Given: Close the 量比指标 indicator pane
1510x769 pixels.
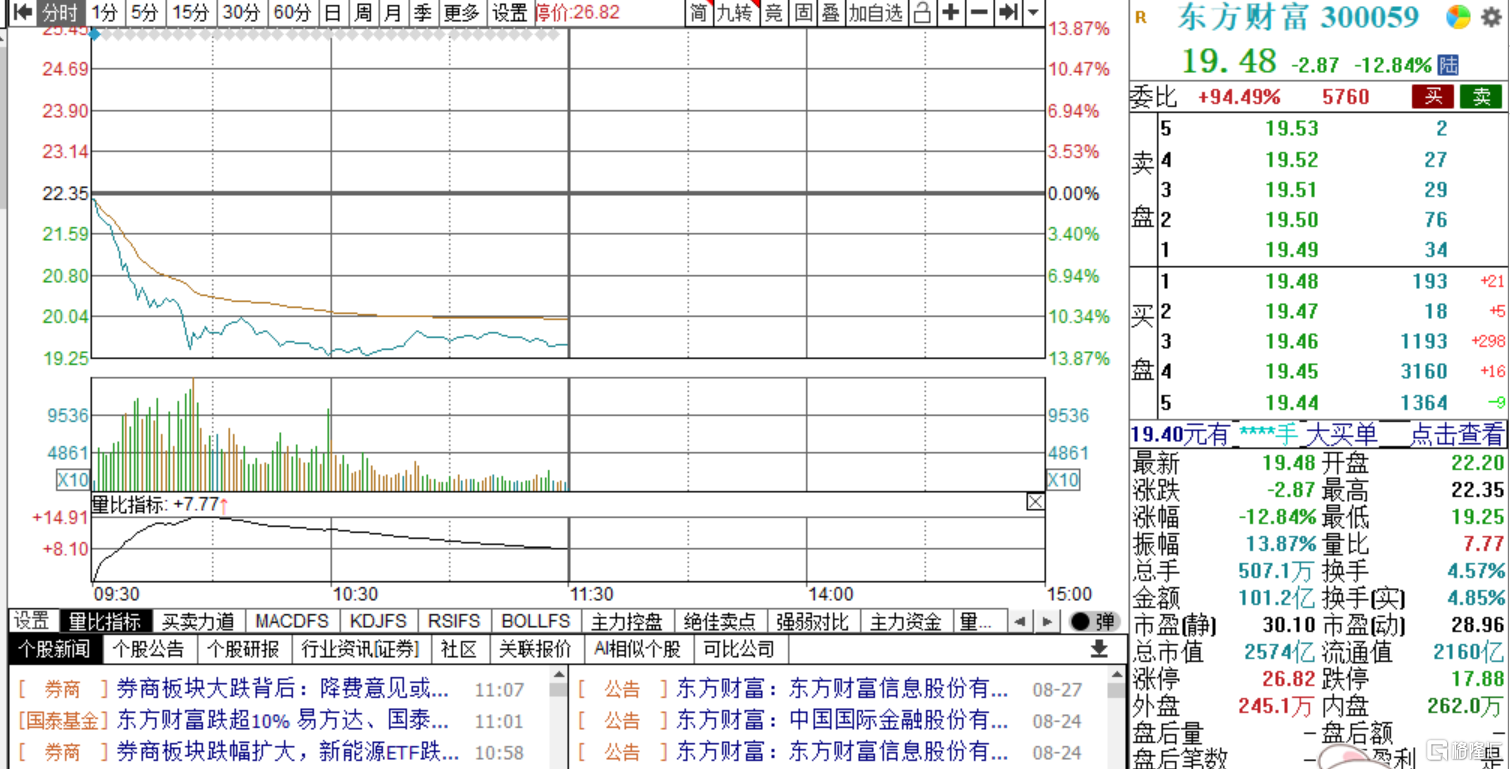Looking at the screenshot, I should [1035, 502].
